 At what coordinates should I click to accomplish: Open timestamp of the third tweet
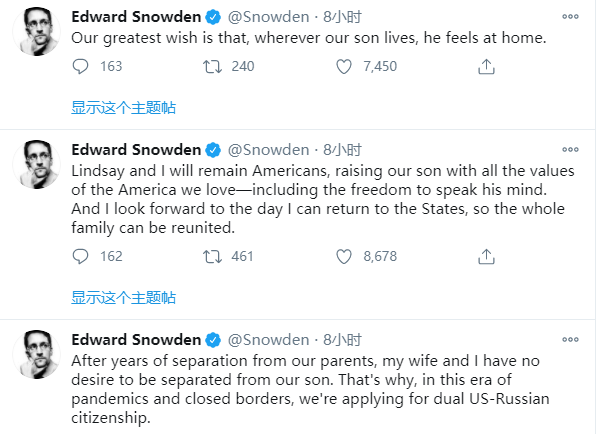pos(342,340)
